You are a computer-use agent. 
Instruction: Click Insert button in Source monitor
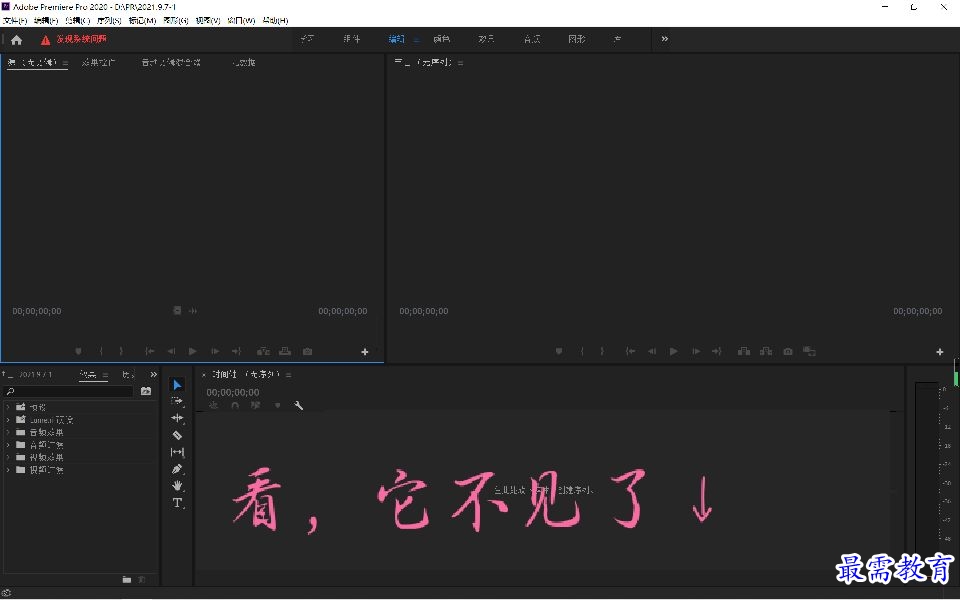tap(263, 351)
